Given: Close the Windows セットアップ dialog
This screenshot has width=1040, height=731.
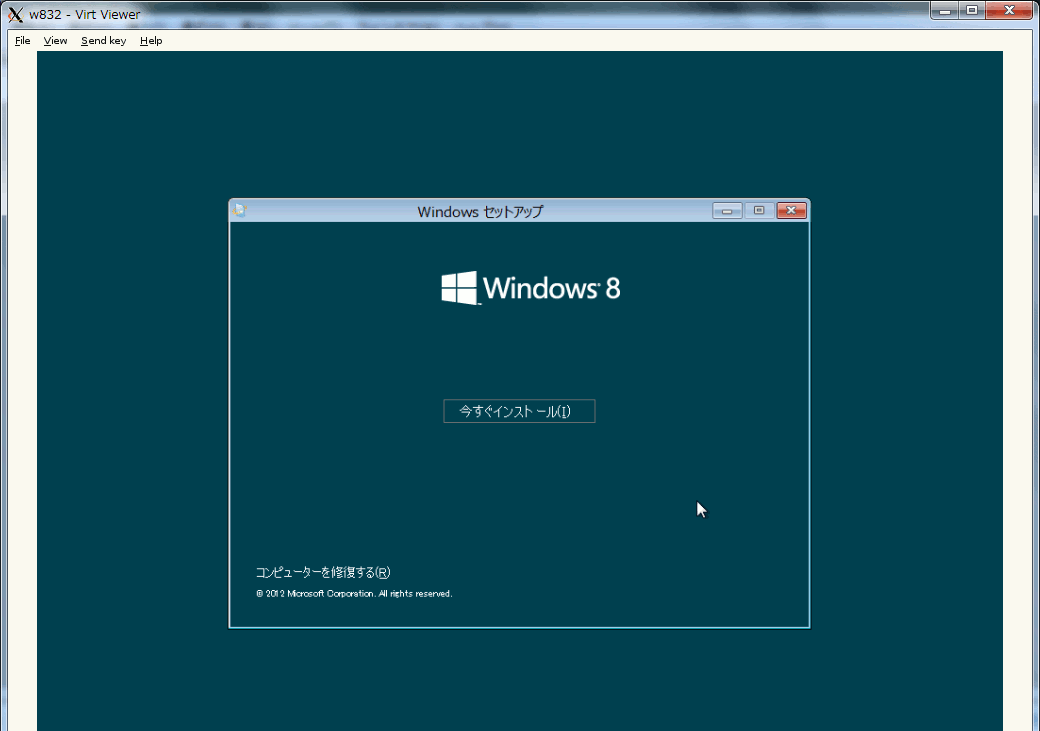Looking at the screenshot, I should click(791, 211).
